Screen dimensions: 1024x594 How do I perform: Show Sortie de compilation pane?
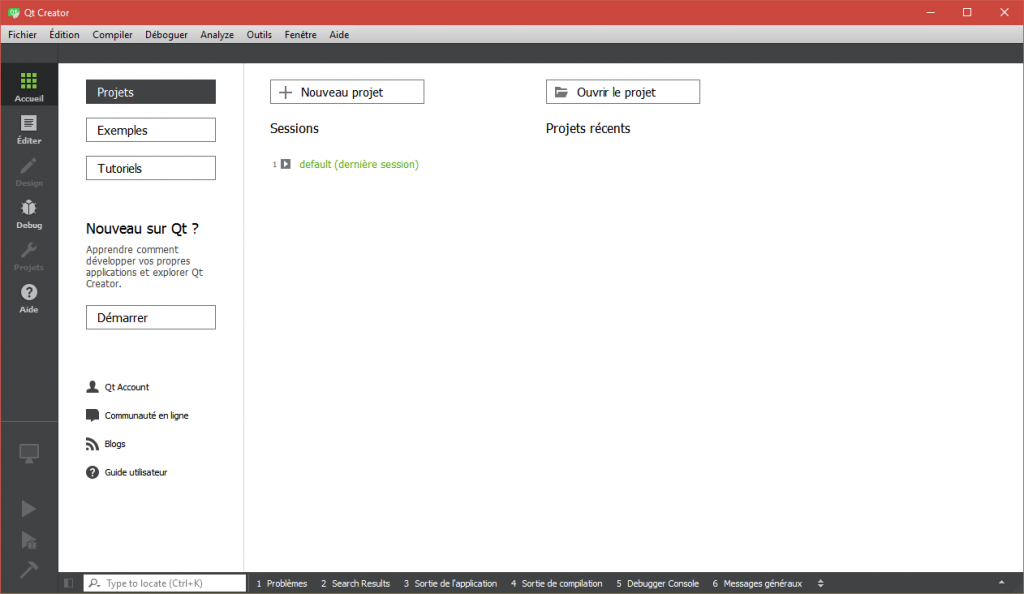point(556,584)
